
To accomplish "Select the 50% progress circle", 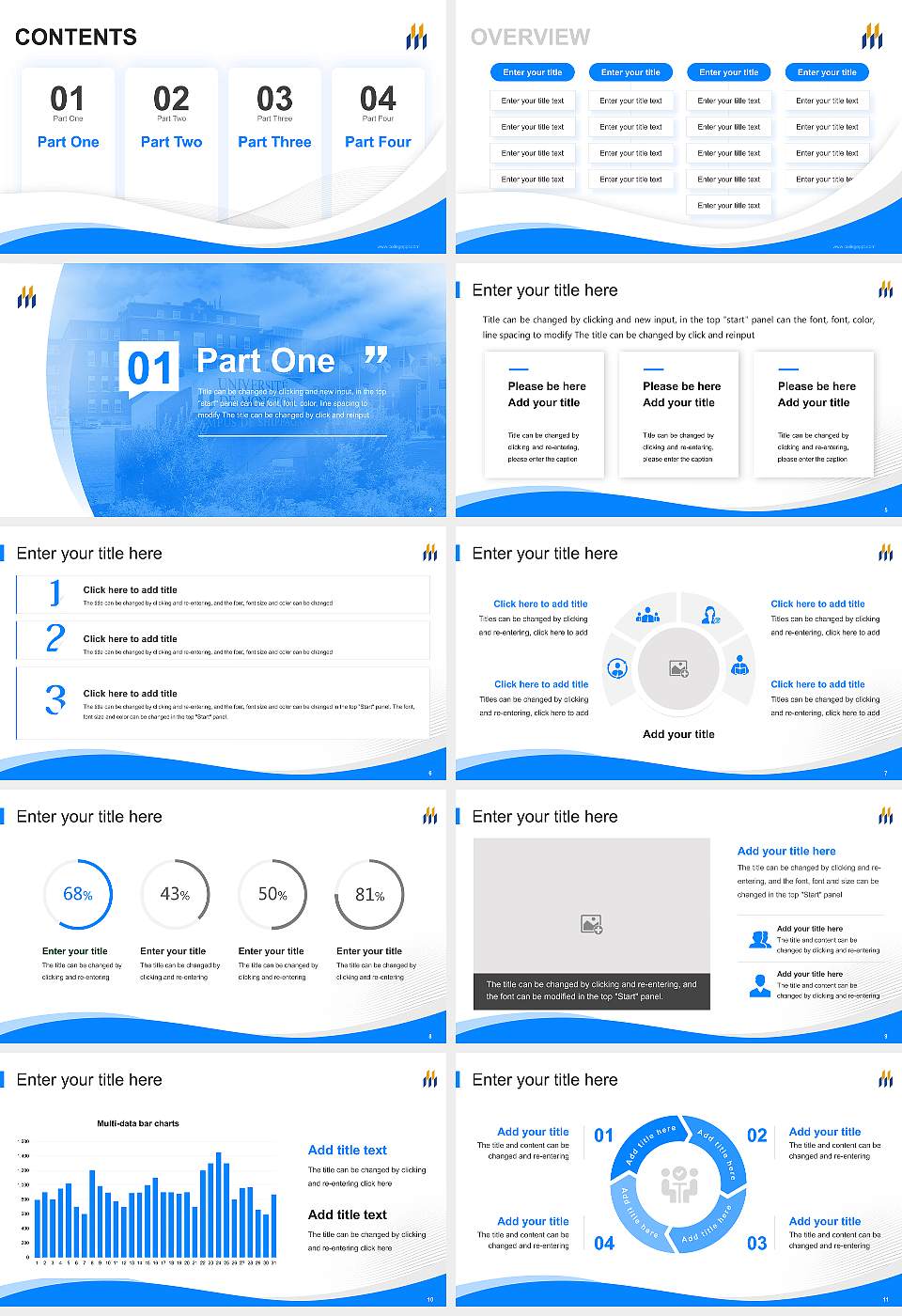I will pyautogui.click(x=272, y=894).
